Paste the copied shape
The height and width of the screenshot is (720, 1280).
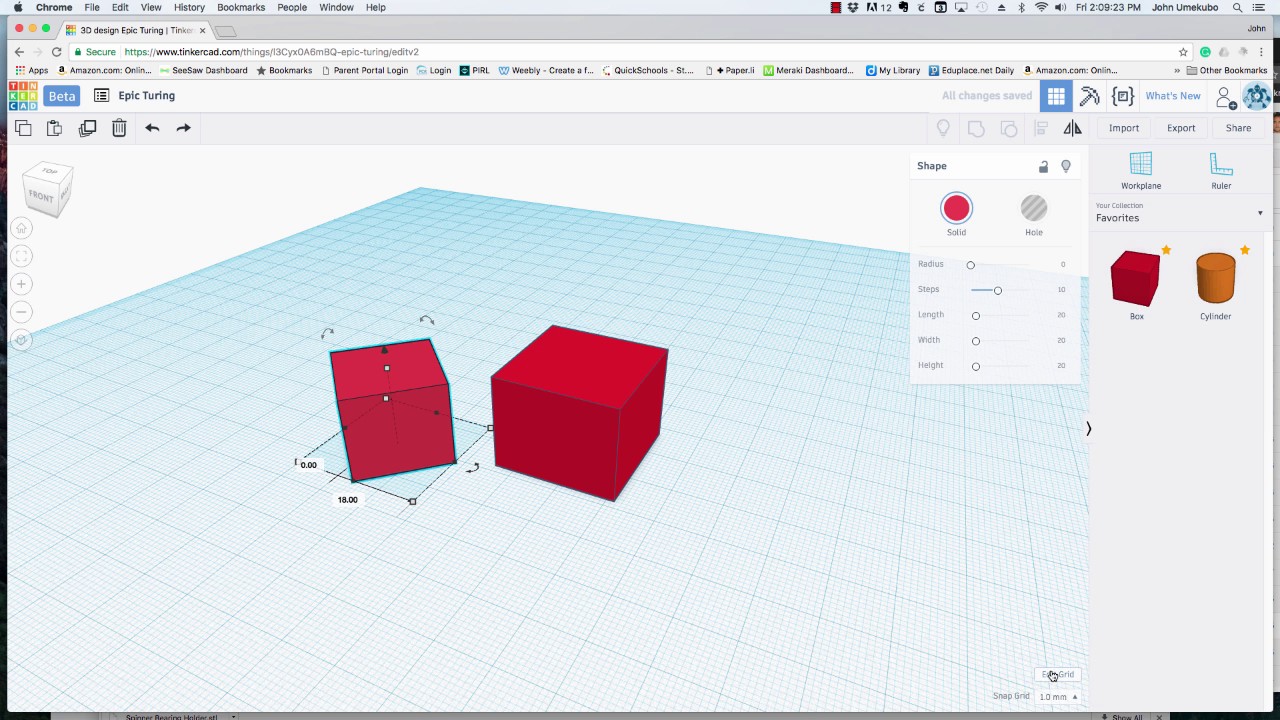point(54,128)
